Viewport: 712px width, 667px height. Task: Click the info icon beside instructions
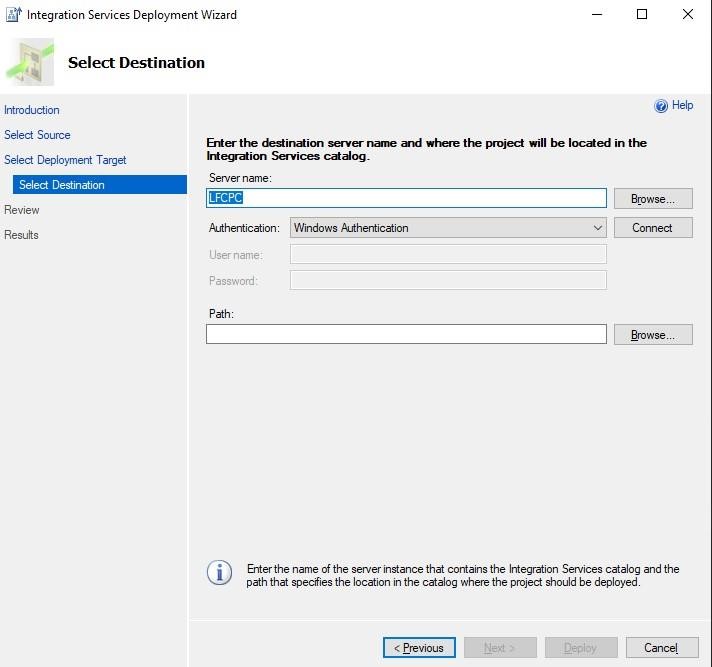219,573
